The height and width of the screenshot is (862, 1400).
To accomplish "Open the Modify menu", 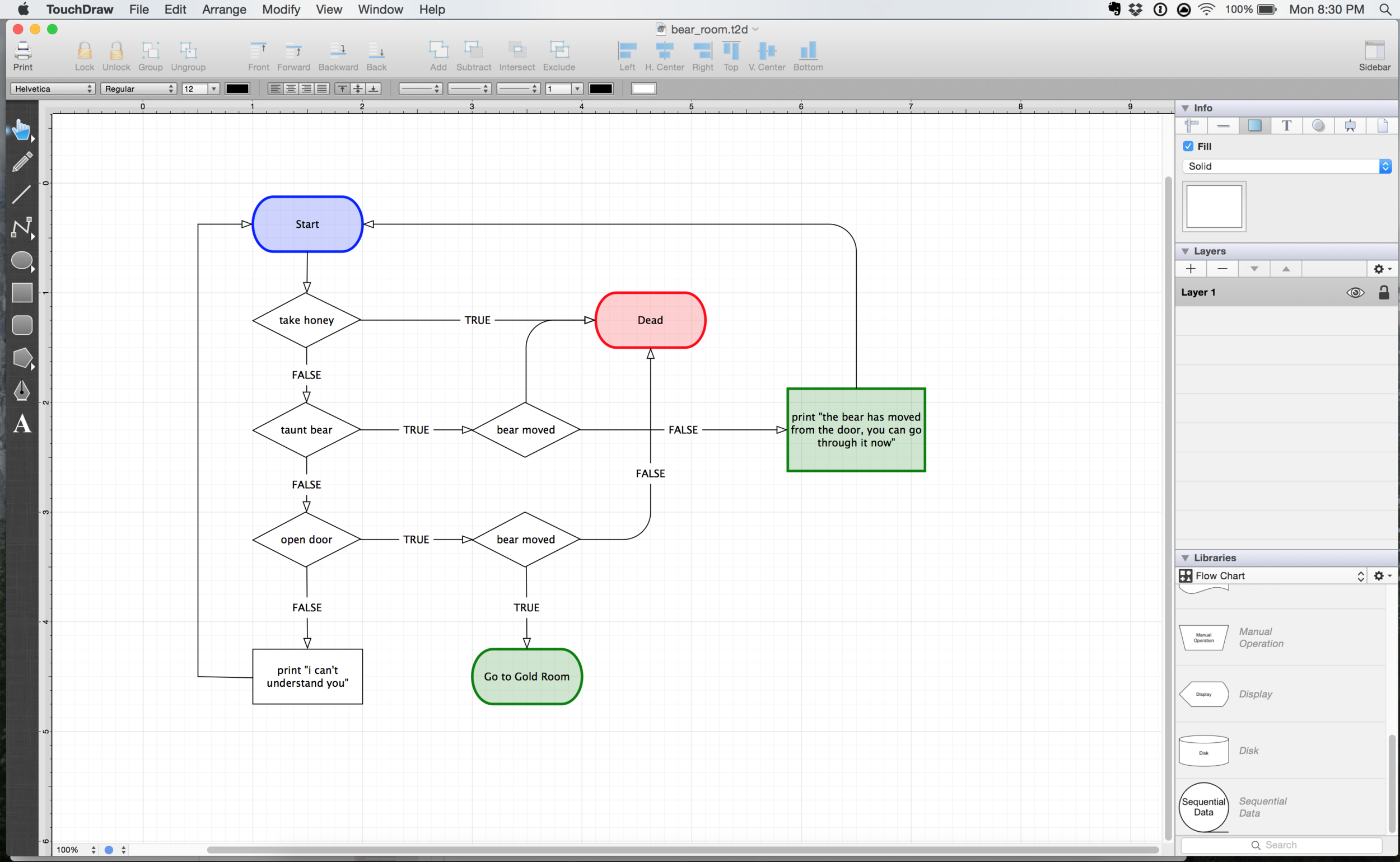I will [281, 10].
